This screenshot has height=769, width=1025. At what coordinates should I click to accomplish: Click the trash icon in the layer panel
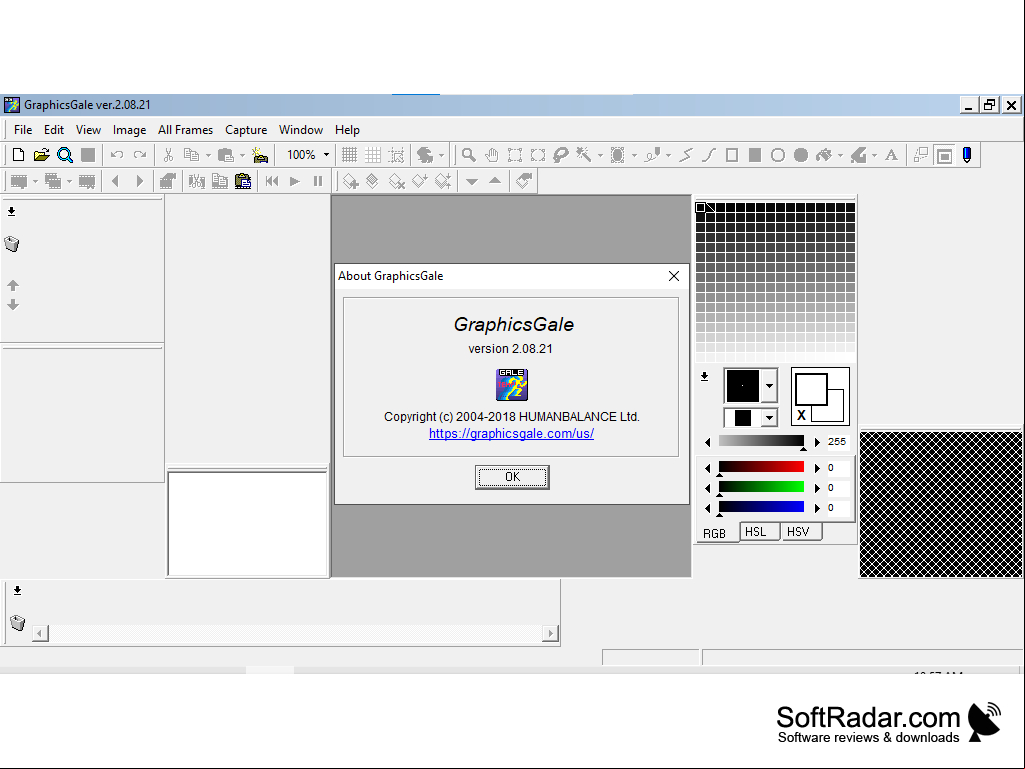coord(12,244)
